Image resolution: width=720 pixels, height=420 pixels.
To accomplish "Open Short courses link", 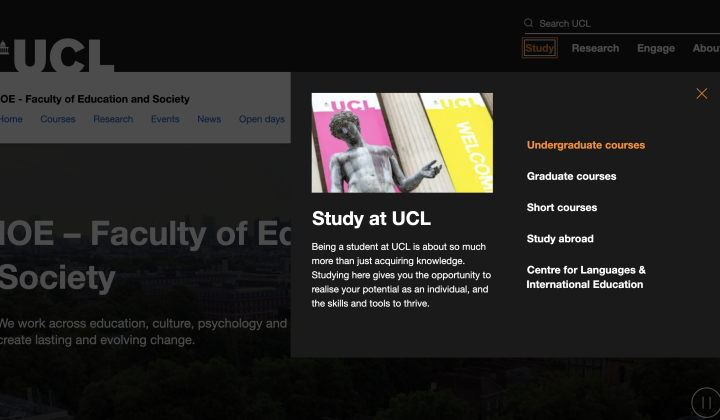I will point(562,207).
